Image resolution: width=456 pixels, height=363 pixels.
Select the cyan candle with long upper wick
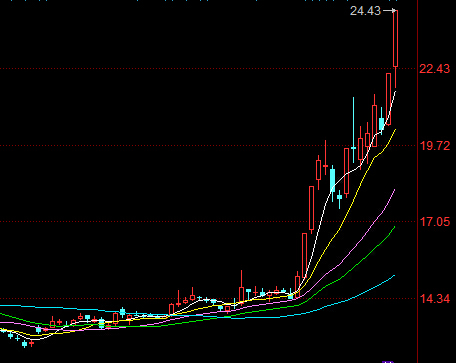pos(353,133)
